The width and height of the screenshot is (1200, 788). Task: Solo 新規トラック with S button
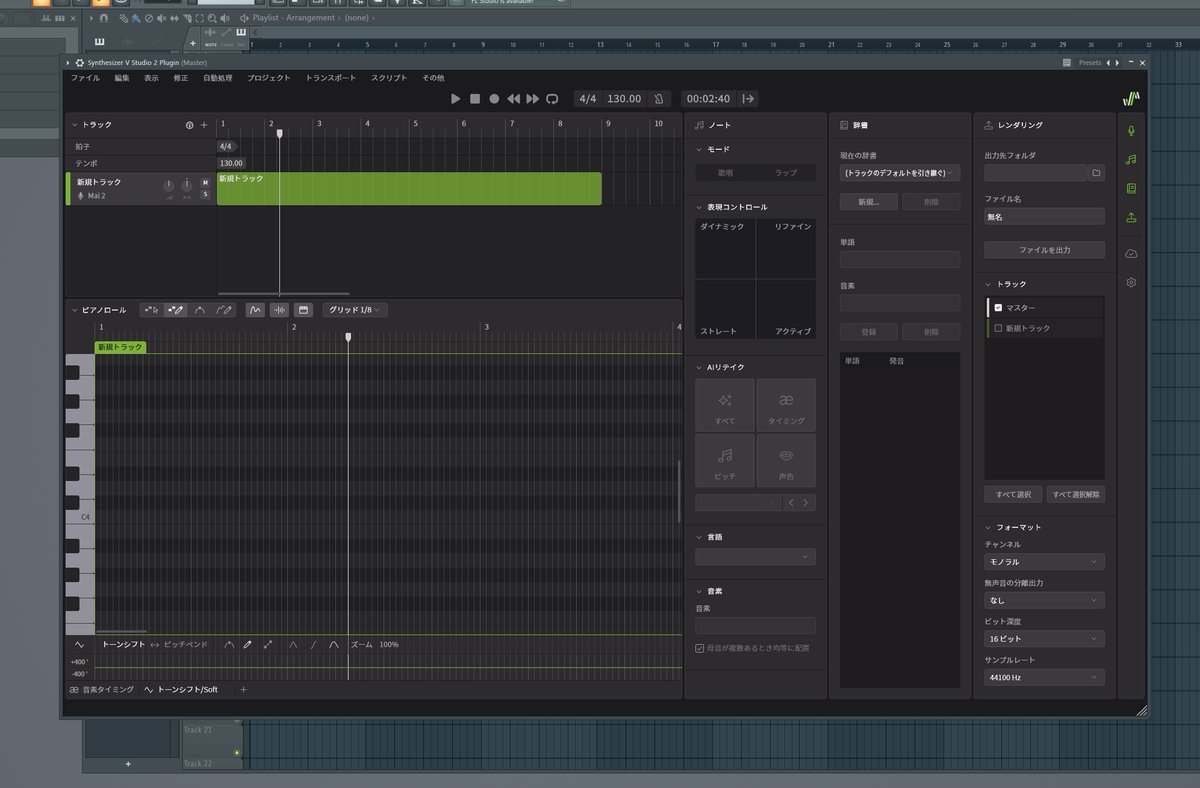205,194
